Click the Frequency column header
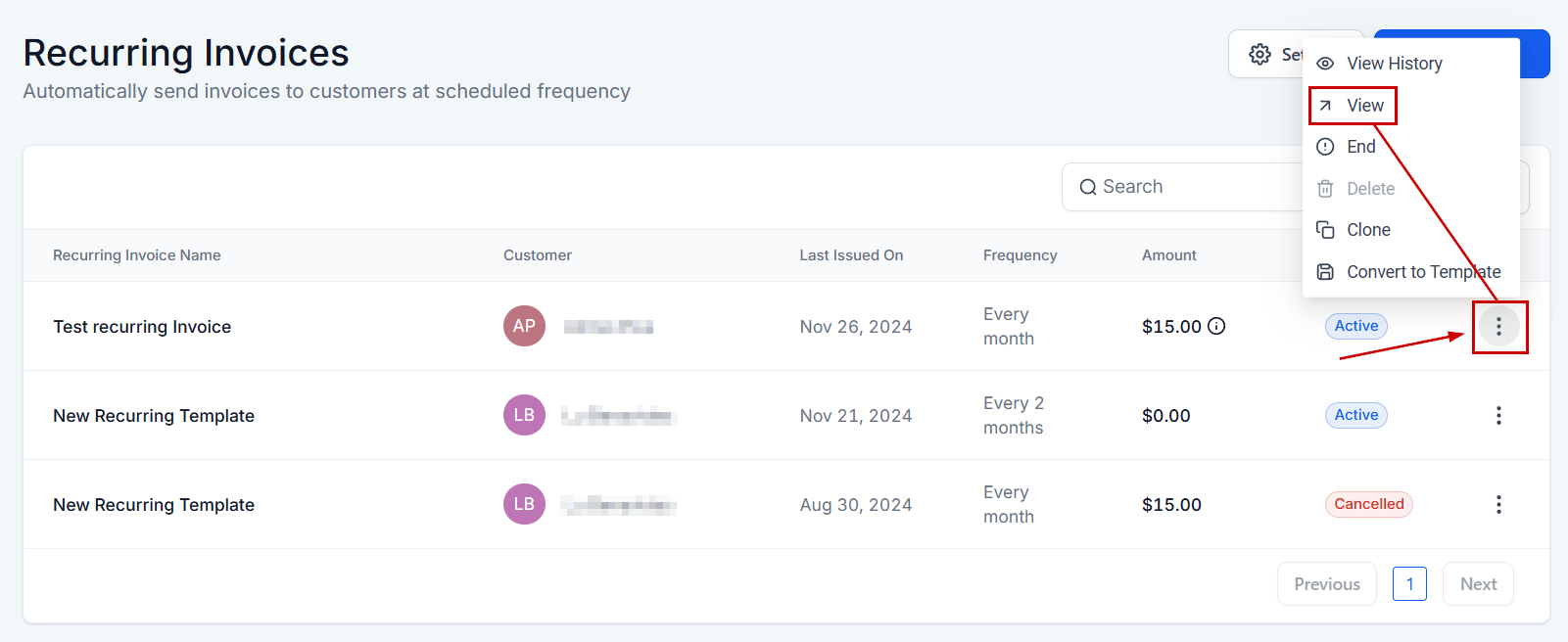This screenshot has width=1568, height=642. click(1021, 255)
